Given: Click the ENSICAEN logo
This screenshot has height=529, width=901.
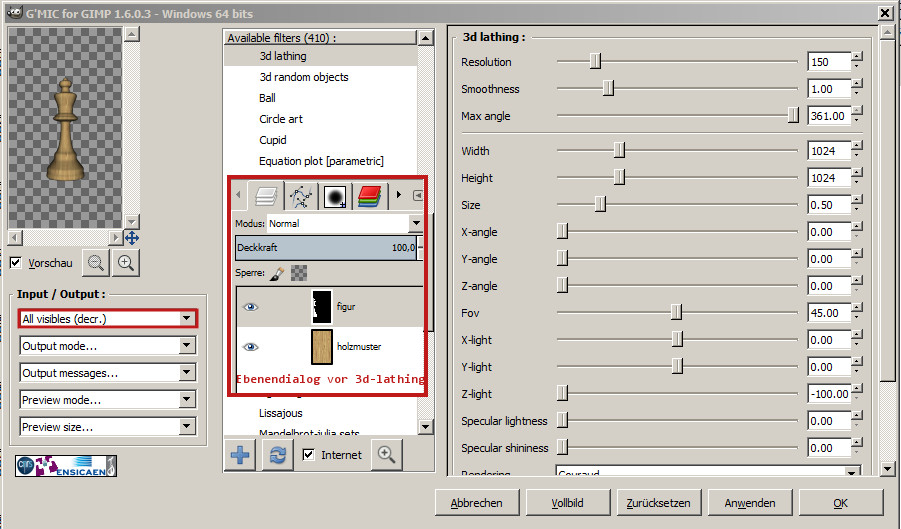Looking at the screenshot, I should pos(66,466).
